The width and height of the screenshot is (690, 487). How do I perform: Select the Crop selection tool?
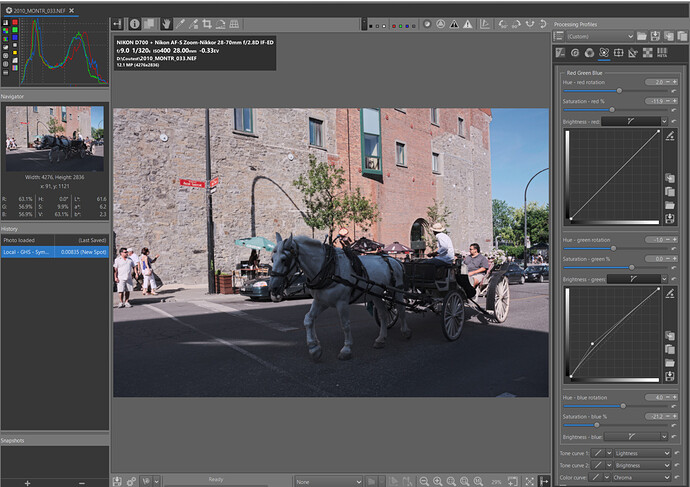pos(207,23)
